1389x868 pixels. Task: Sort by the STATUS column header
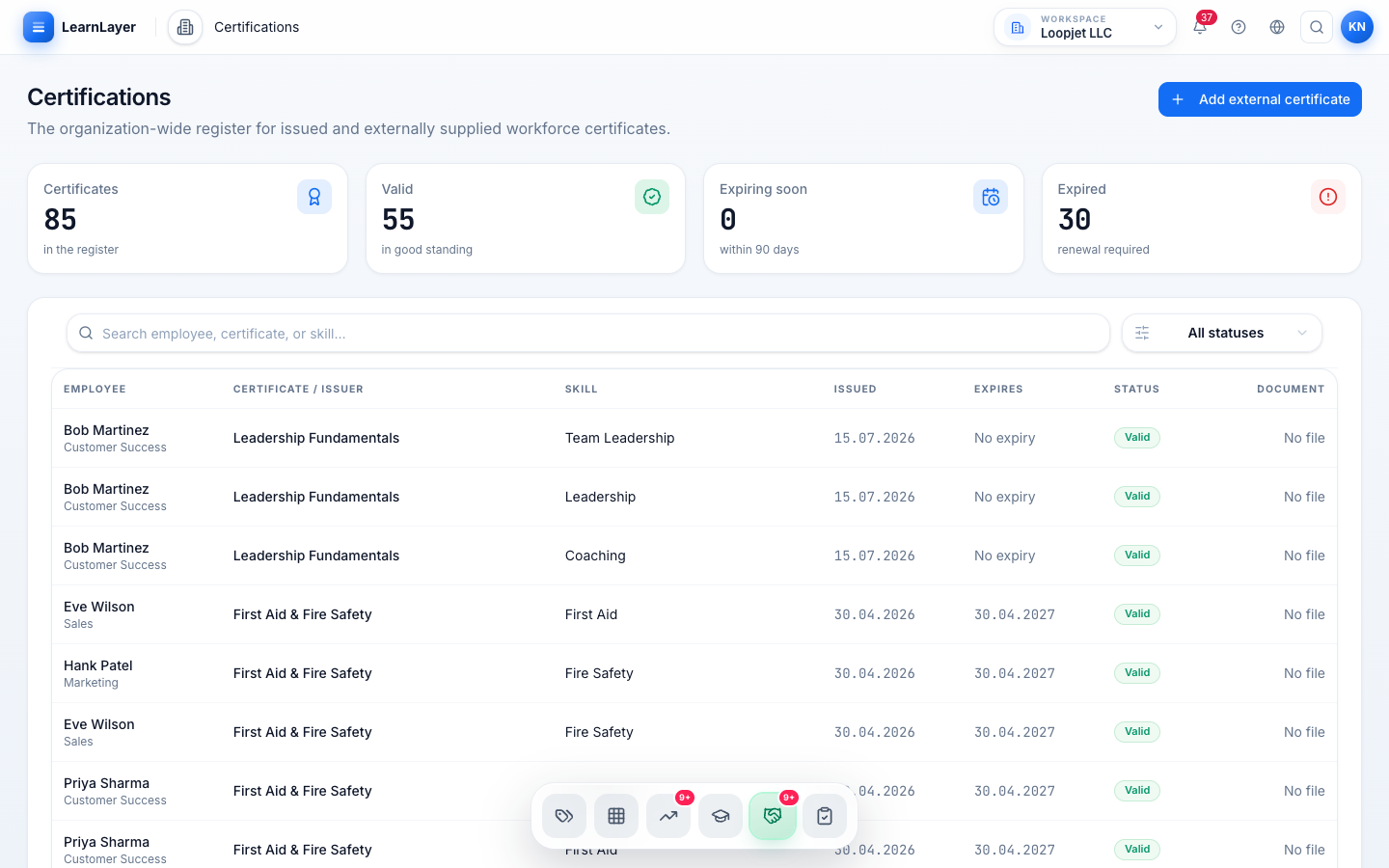tap(1137, 389)
